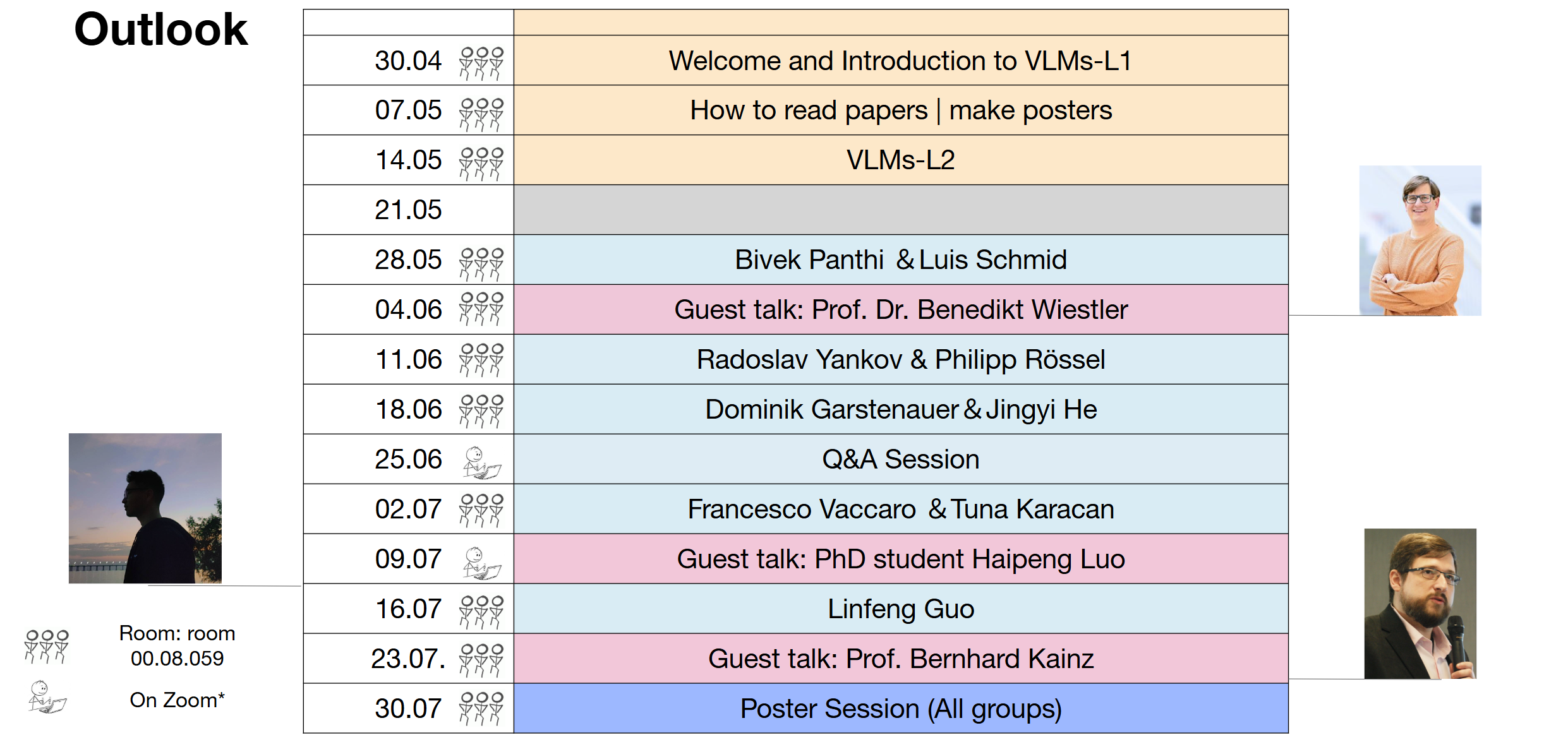Click the silhouette photo at sunset
Viewport: 1568px width, 747px height.
145,508
